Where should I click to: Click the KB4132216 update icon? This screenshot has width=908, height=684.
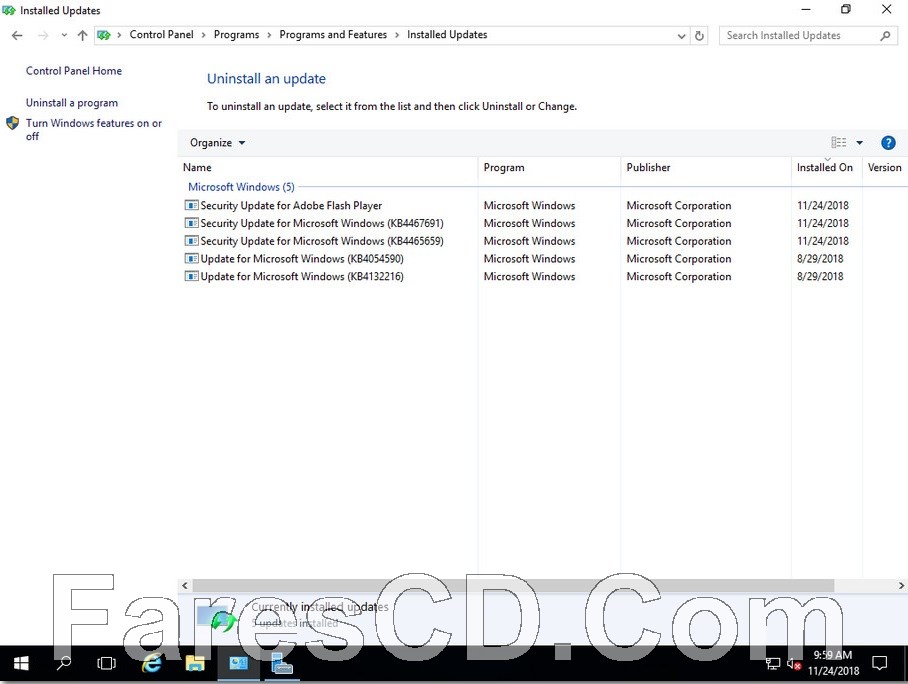click(x=191, y=276)
